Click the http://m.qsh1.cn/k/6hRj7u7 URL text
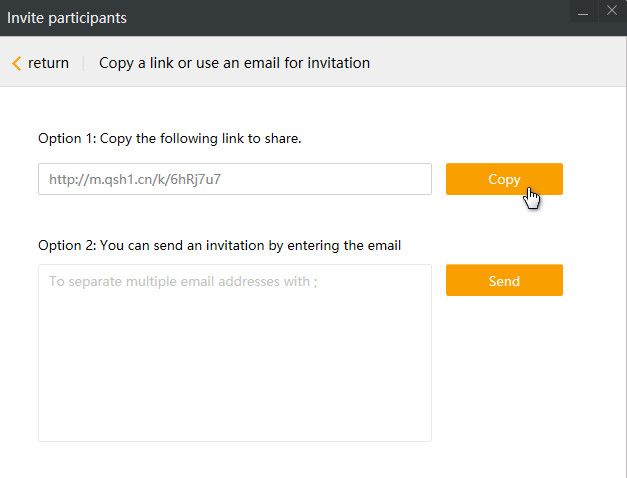The width and height of the screenshot is (627, 478). point(141,180)
